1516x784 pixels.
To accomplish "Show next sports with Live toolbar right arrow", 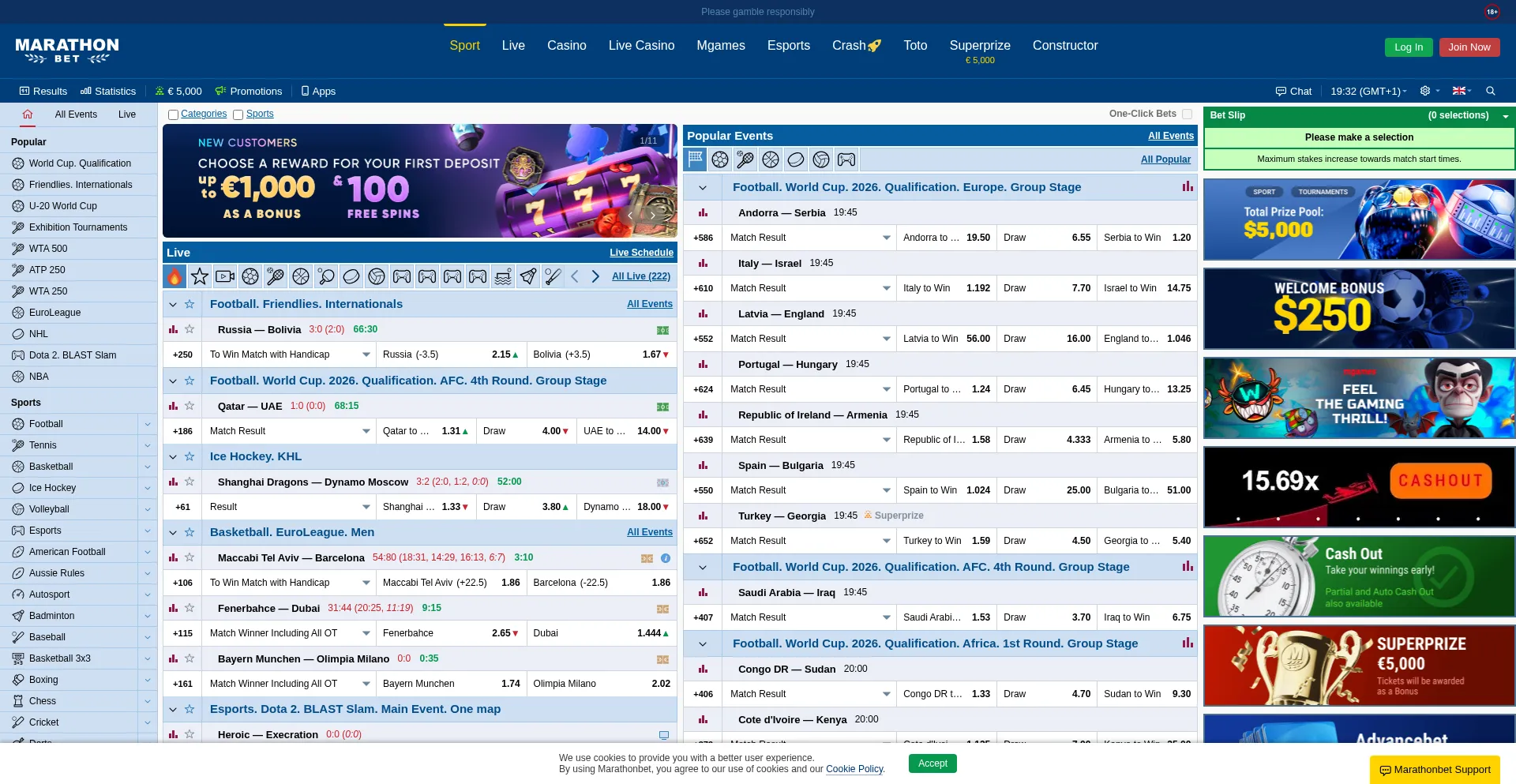I will 595,276.
